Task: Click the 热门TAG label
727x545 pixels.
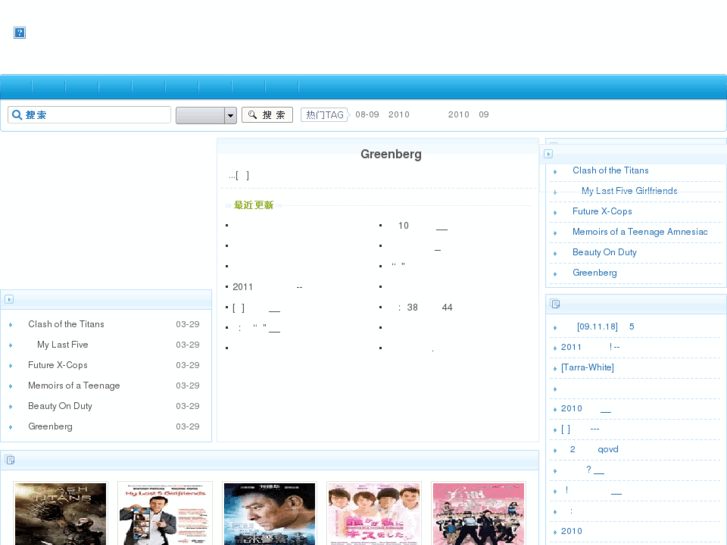Action: tap(325, 115)
